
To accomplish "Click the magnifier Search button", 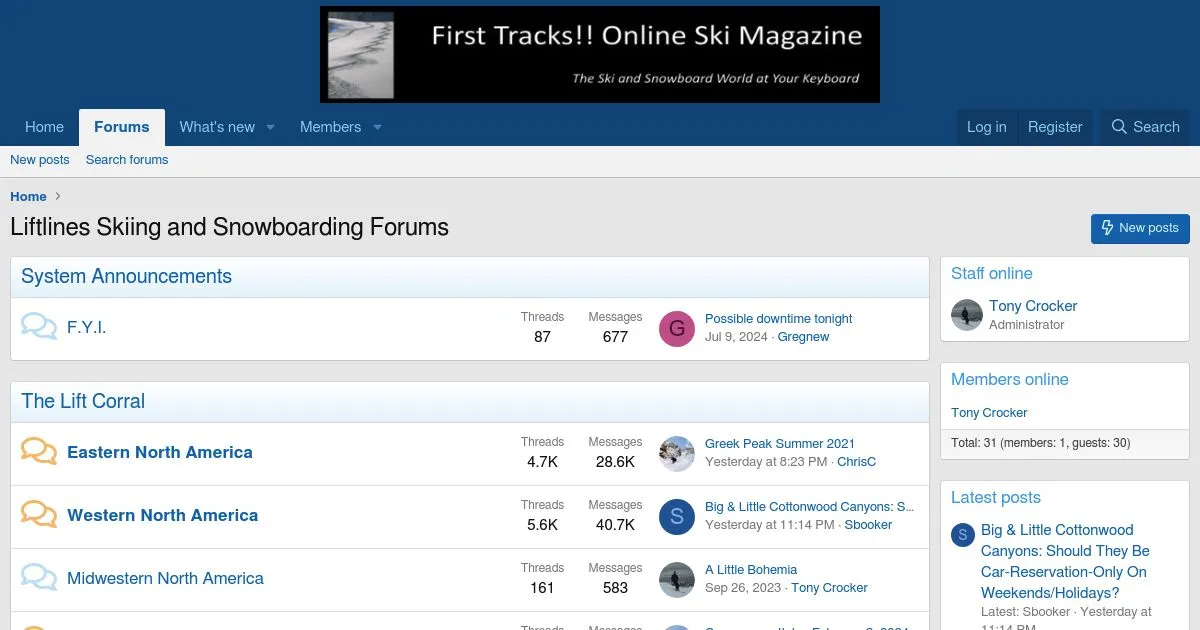I will pyautogui.click(x=1146, y=127).
